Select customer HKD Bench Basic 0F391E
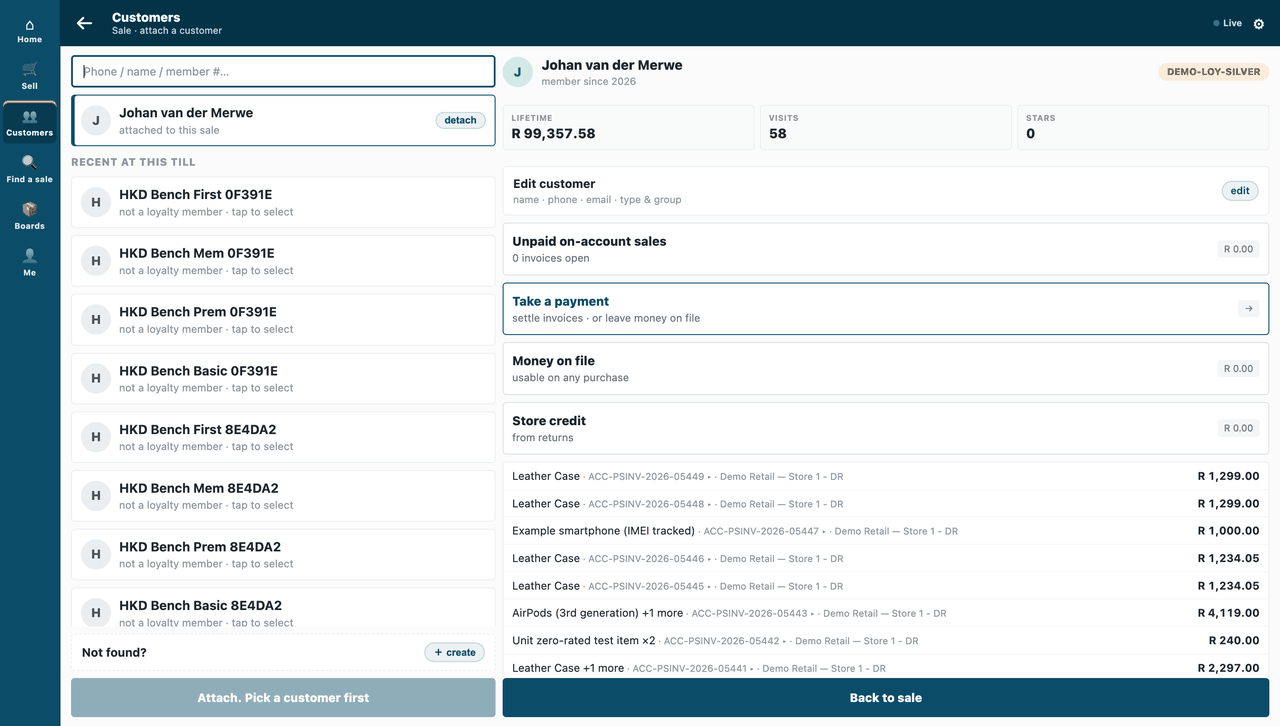 point(283,379)
